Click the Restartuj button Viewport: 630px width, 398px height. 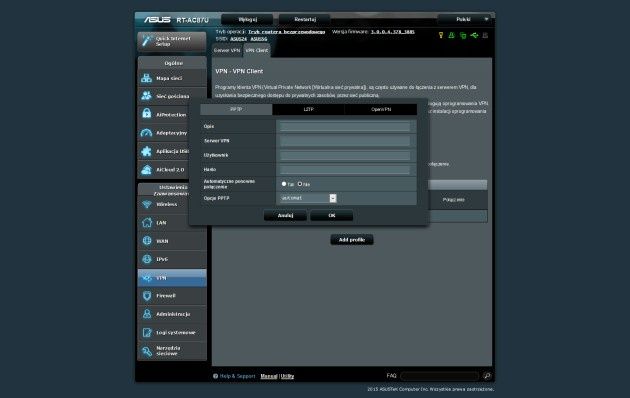click(305, 19)
